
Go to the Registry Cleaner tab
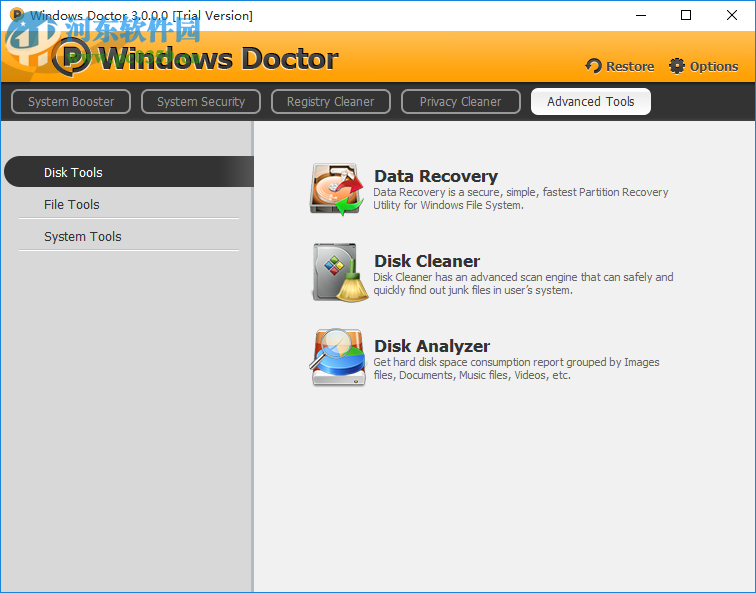click(331, 102)
